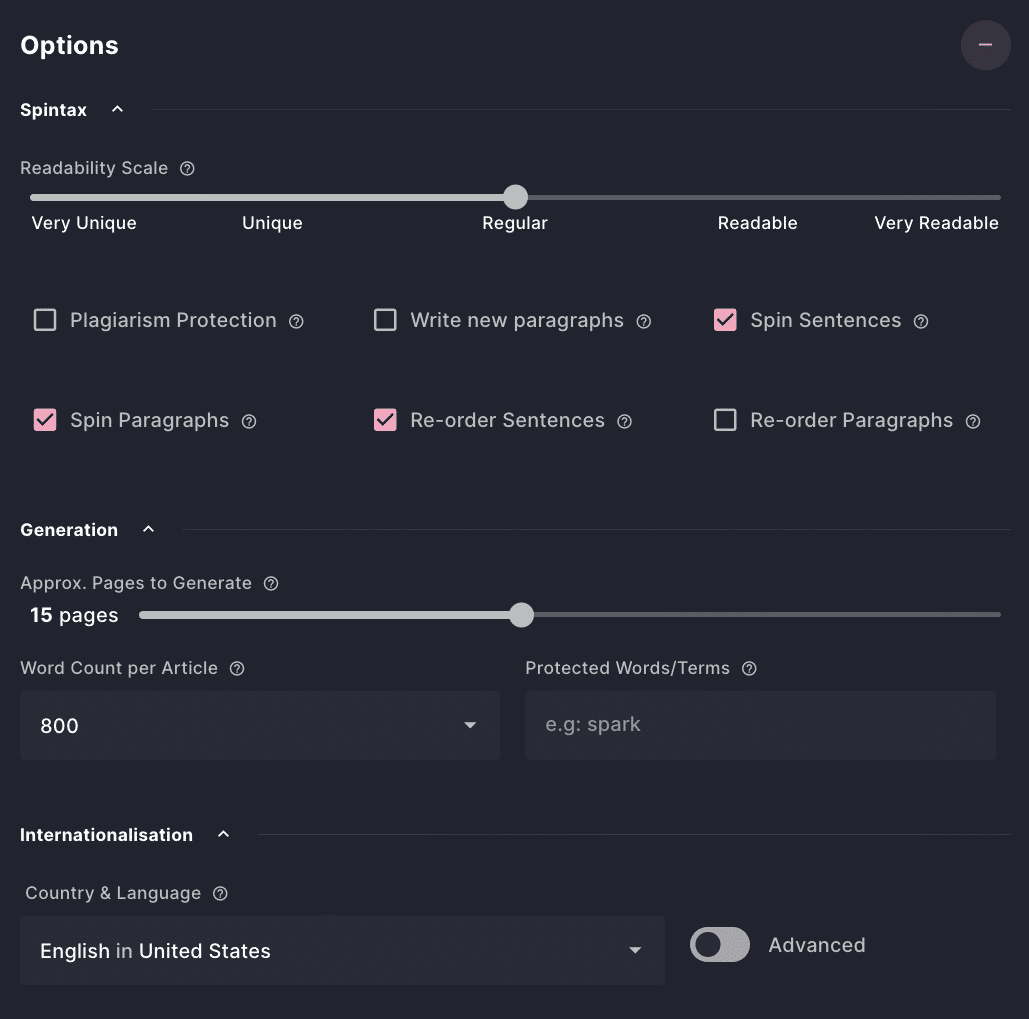Click help icon beside Write new paragraphs
This screenshot has width=1029, height=1019.
click(x=644, y=321)
